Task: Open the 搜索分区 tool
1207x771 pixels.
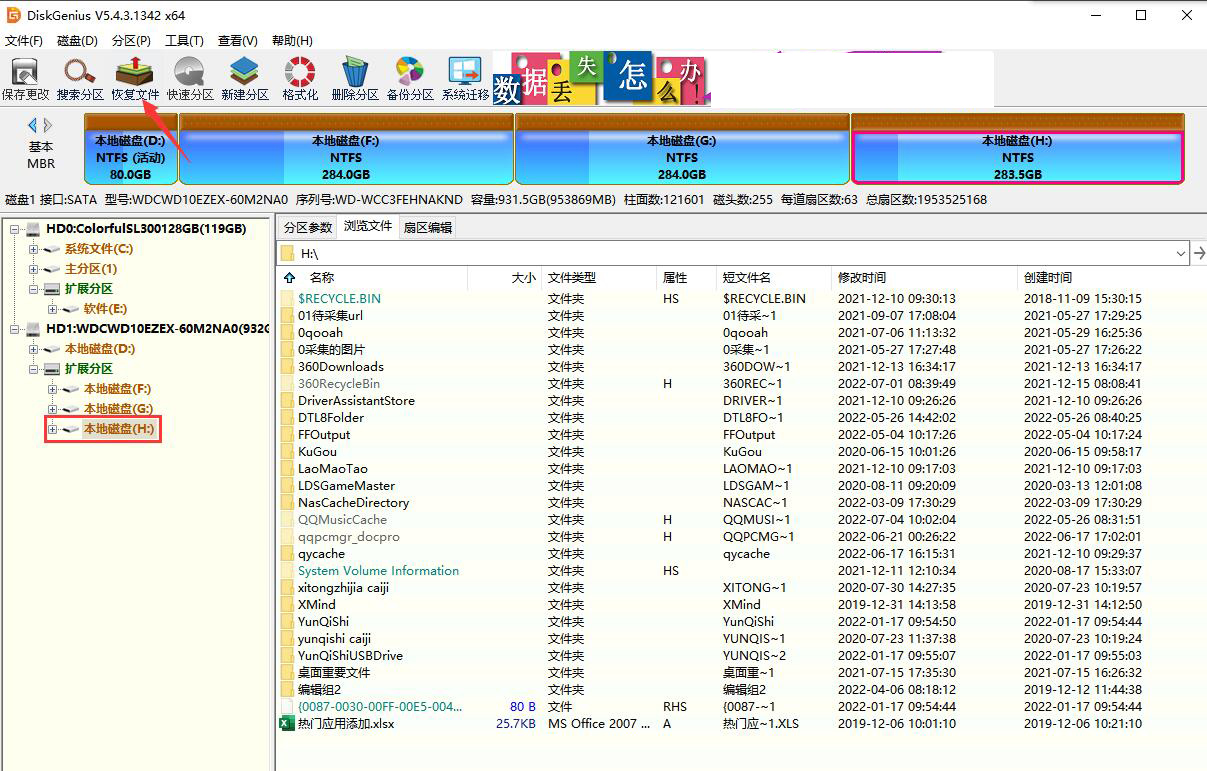Action: [80, 78]
